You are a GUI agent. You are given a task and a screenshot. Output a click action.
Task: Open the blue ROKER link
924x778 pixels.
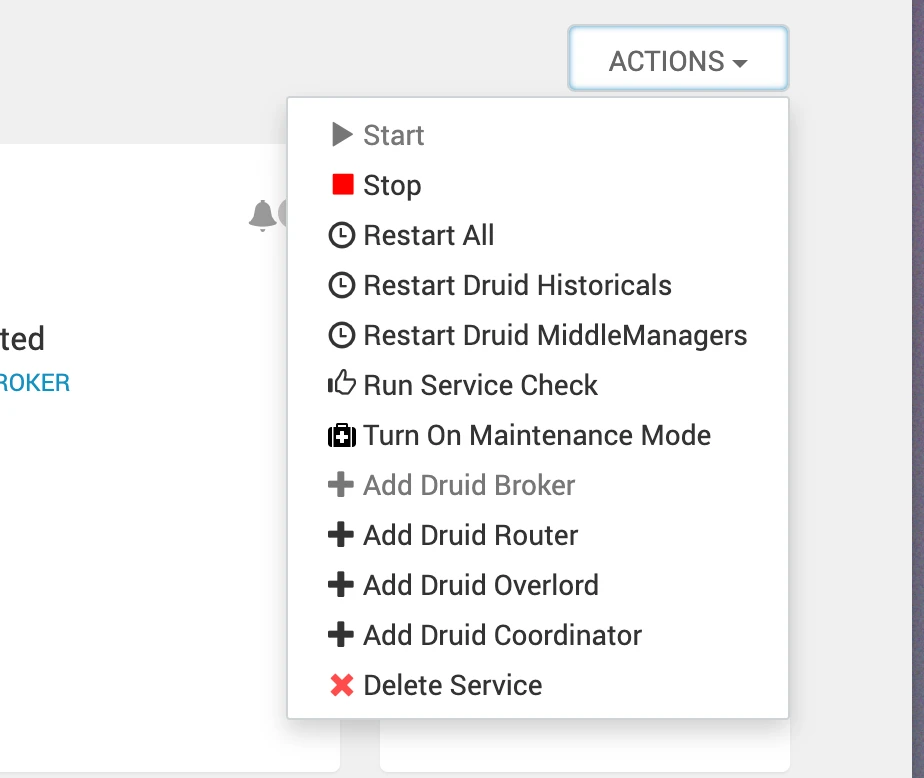34,383
